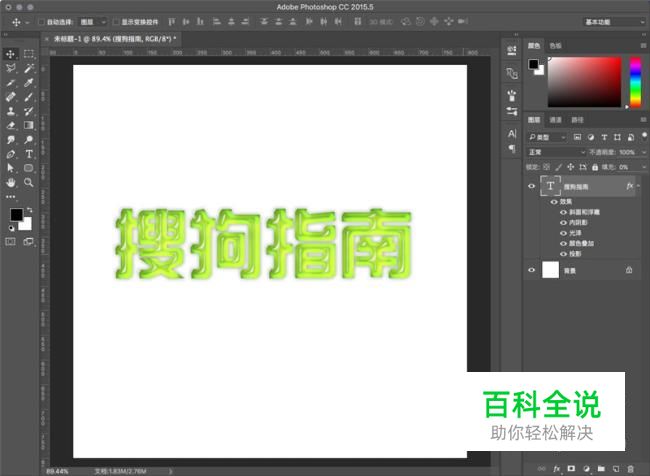Open the Layers panel flyout menu
The width and height of the screenshot is (650, 476).
pos(643,120)
